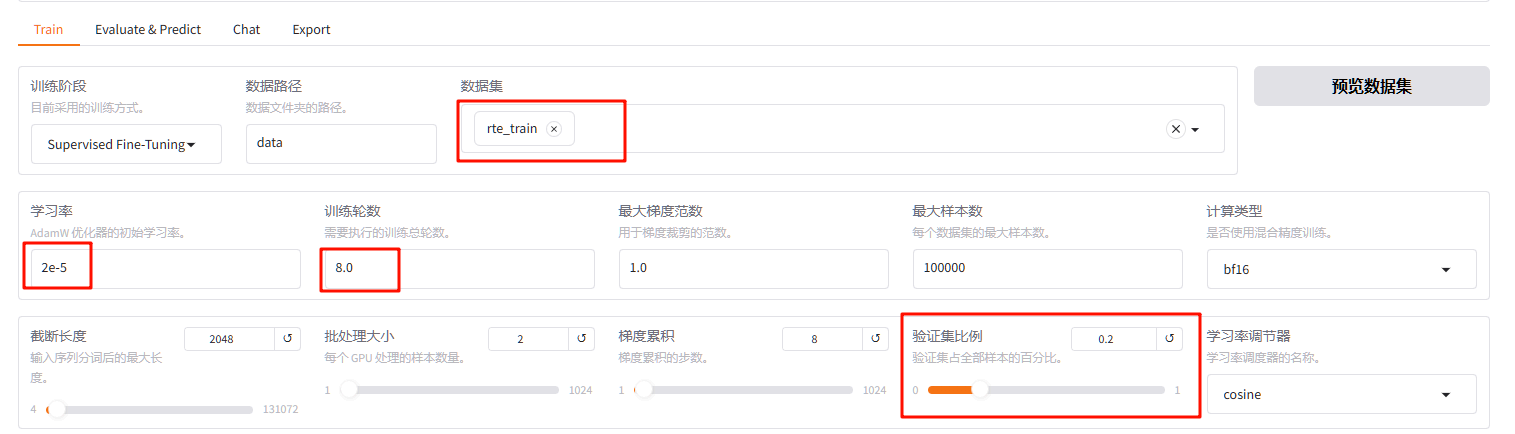Click the 预览数据集 button
Viewport: 1515px width, 434px height.
point(1371,86)
